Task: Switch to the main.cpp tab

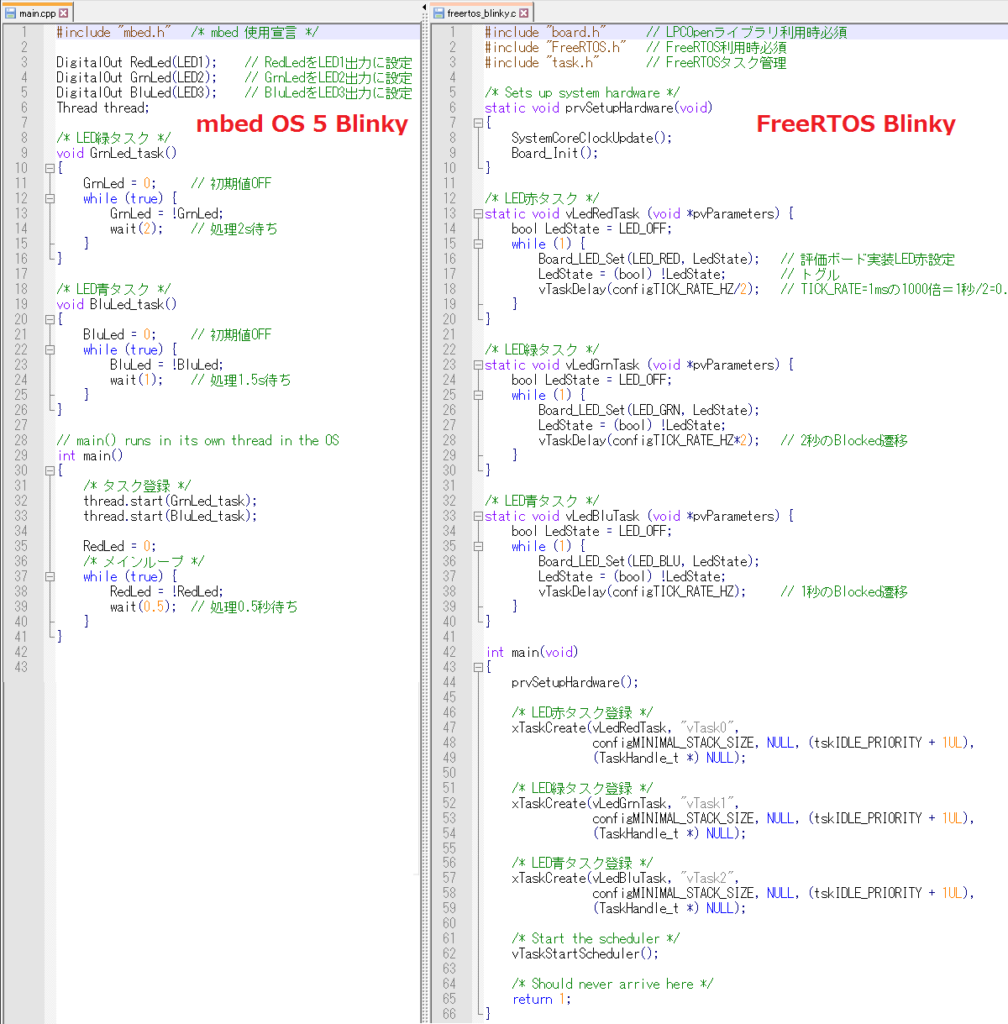Action: 37,13
